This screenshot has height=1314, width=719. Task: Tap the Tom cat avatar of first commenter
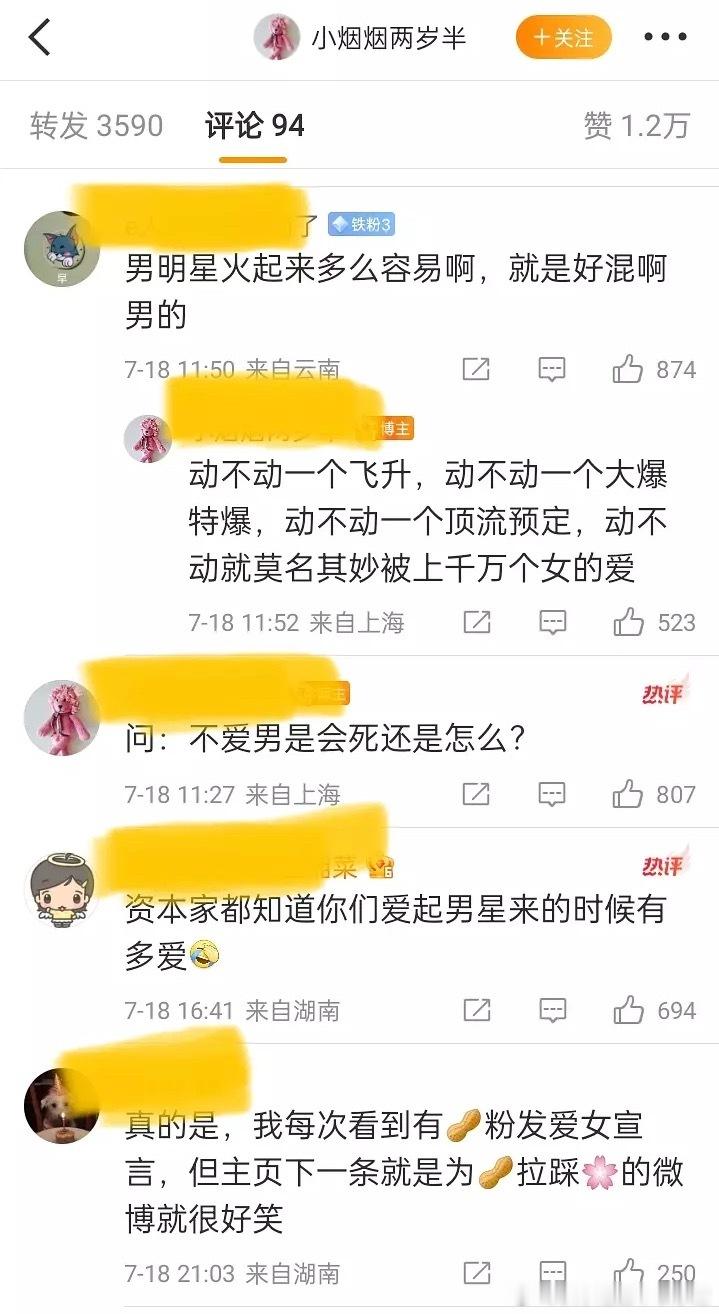(x=61, y=249)
